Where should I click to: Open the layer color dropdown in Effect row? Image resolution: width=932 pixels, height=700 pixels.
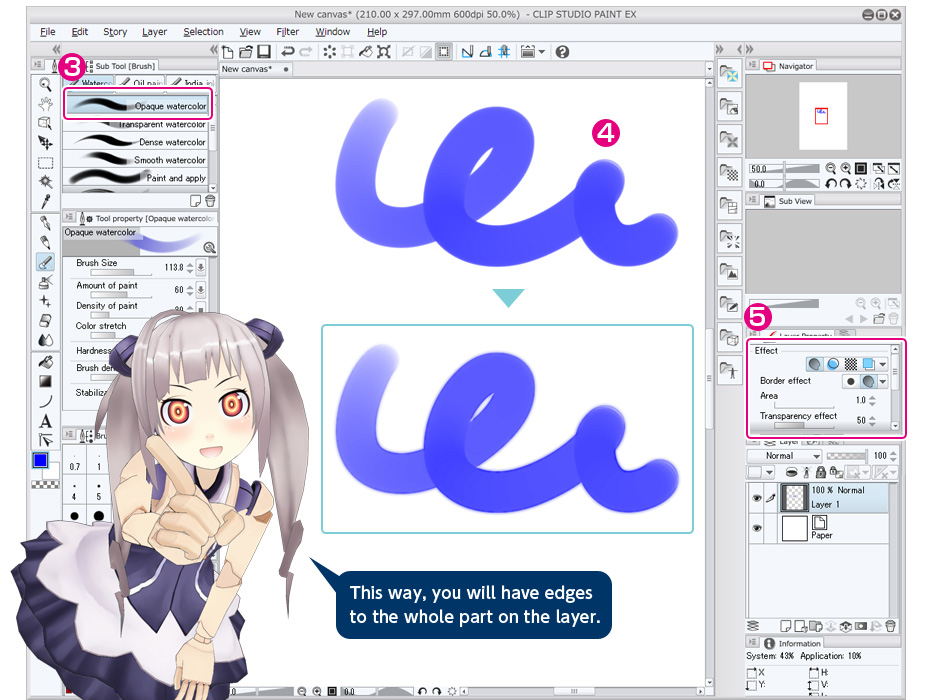883,364
